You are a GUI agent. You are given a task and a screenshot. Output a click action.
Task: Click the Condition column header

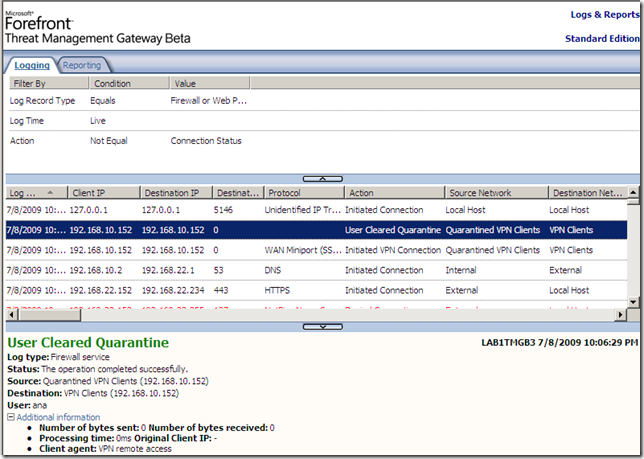pyautogui.click(x=129, y=83)
